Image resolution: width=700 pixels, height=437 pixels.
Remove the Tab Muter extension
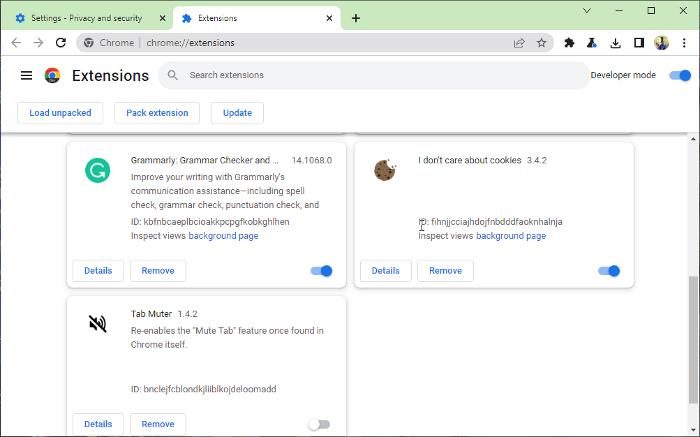pos(157,424)
